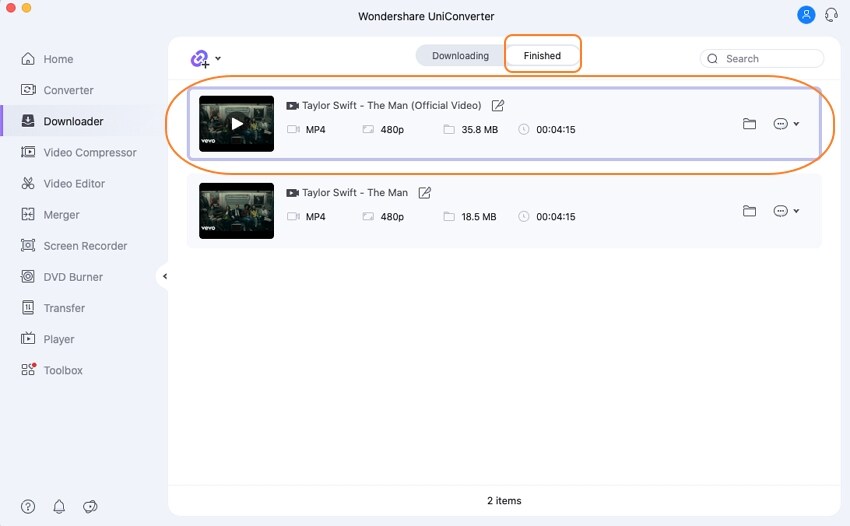Expand the paste URL dropdown arrow
The height and width of the screenshot is (526, 850).
click(218, 58)
